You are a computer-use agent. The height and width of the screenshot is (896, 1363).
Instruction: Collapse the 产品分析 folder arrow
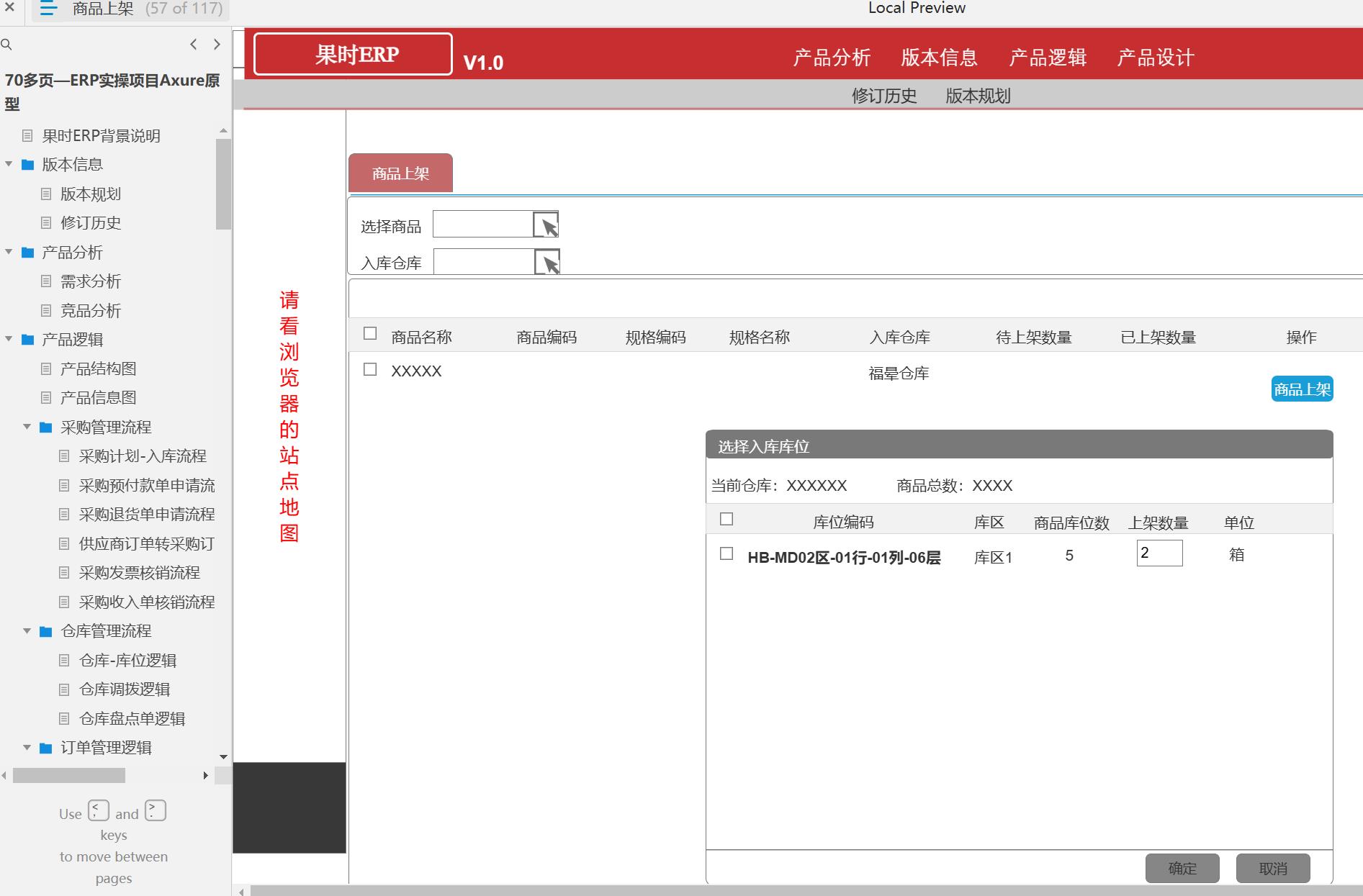click(x=9, y=252)
